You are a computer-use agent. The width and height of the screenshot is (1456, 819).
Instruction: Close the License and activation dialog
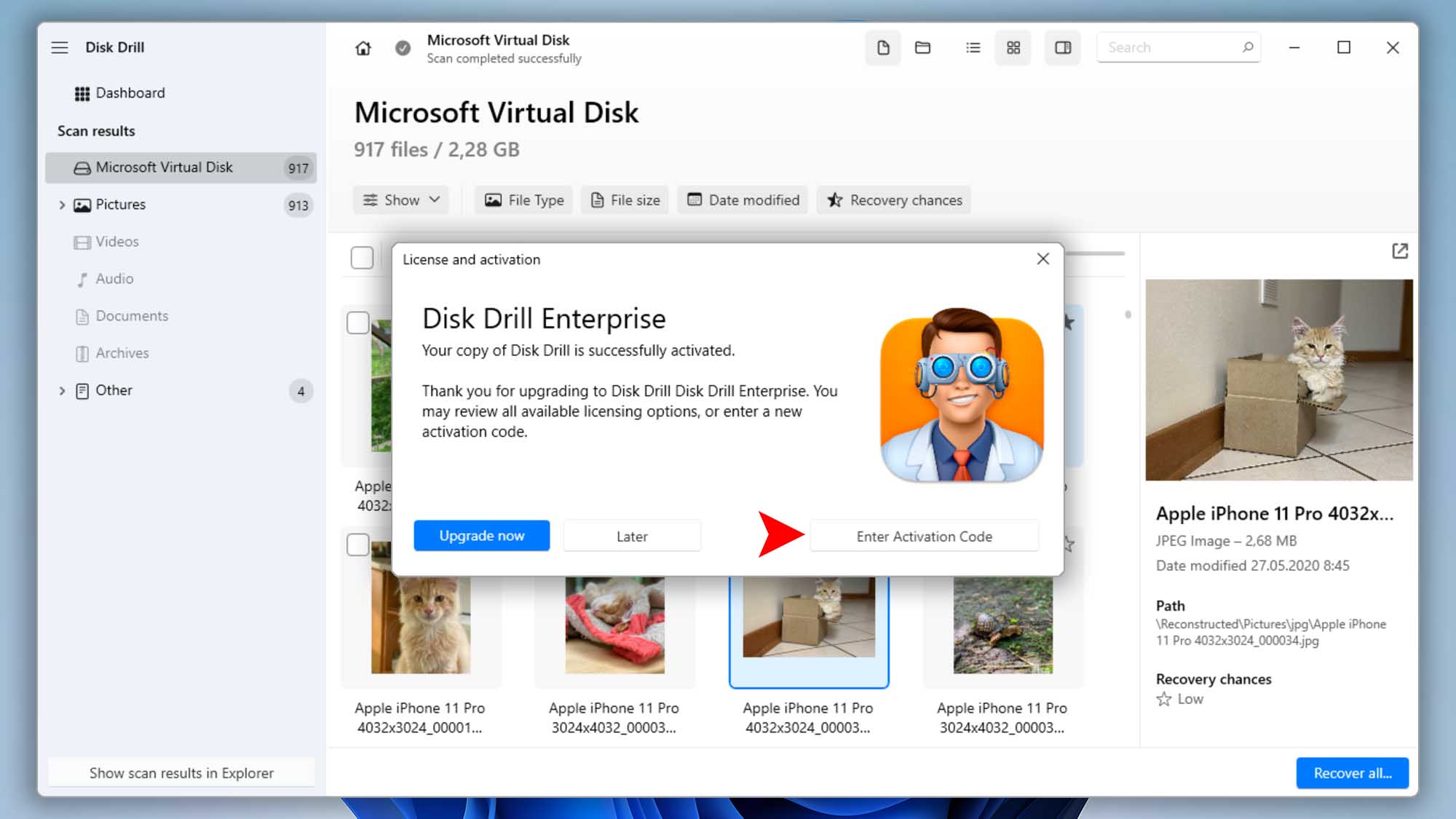tap(1042, 259)
